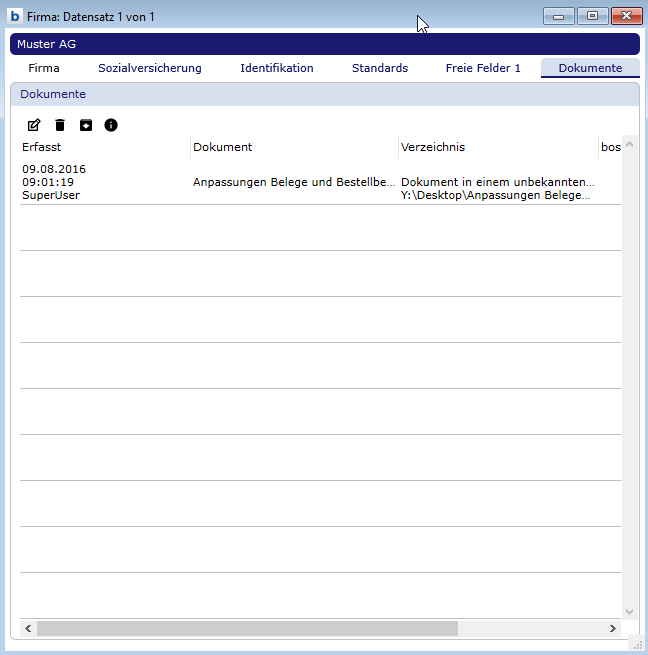
Task: Switch to the Firma tab
Action: coord(44,68)
